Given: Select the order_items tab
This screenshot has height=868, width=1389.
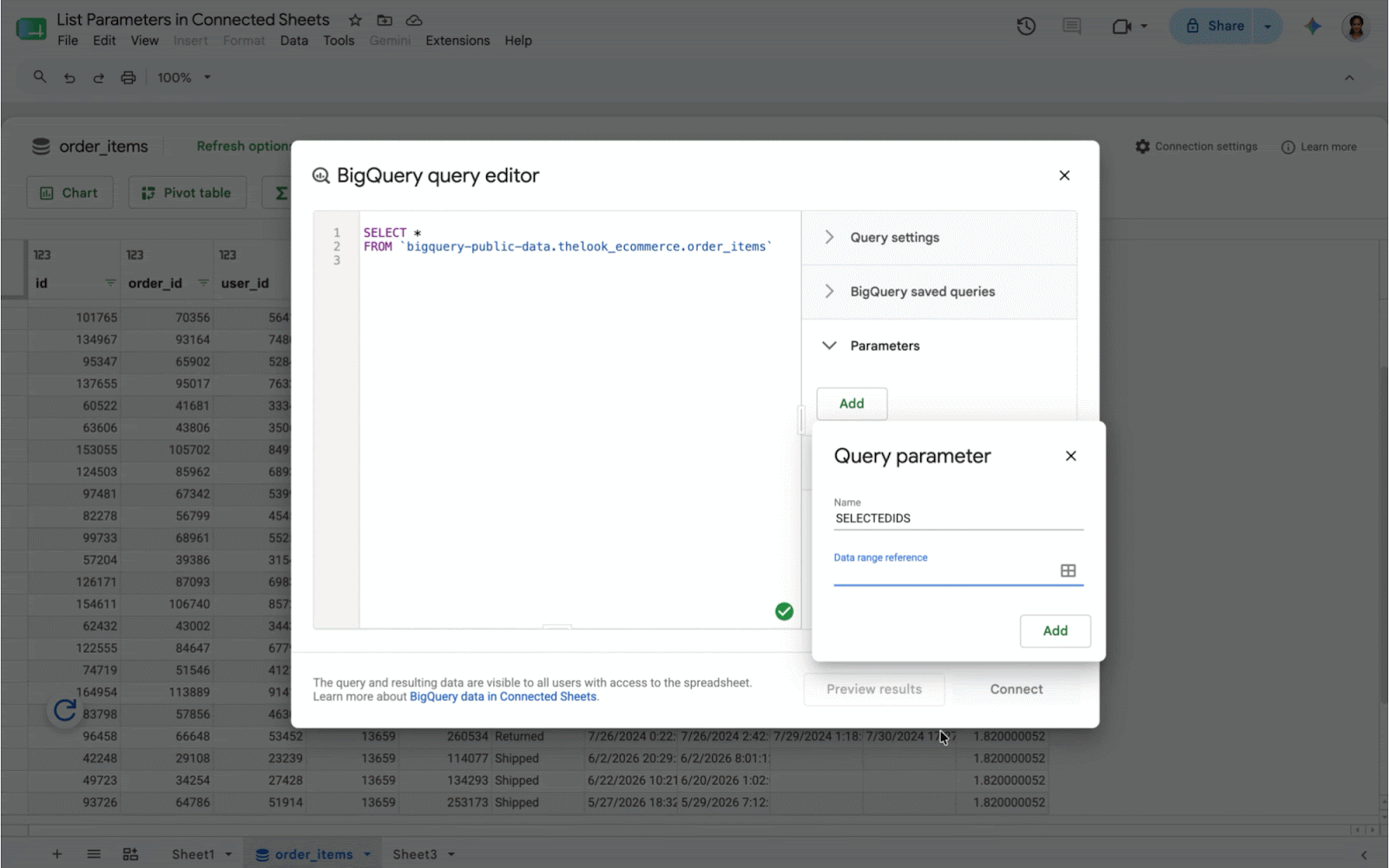Looking at the screenshot, I should coord(313,854).
